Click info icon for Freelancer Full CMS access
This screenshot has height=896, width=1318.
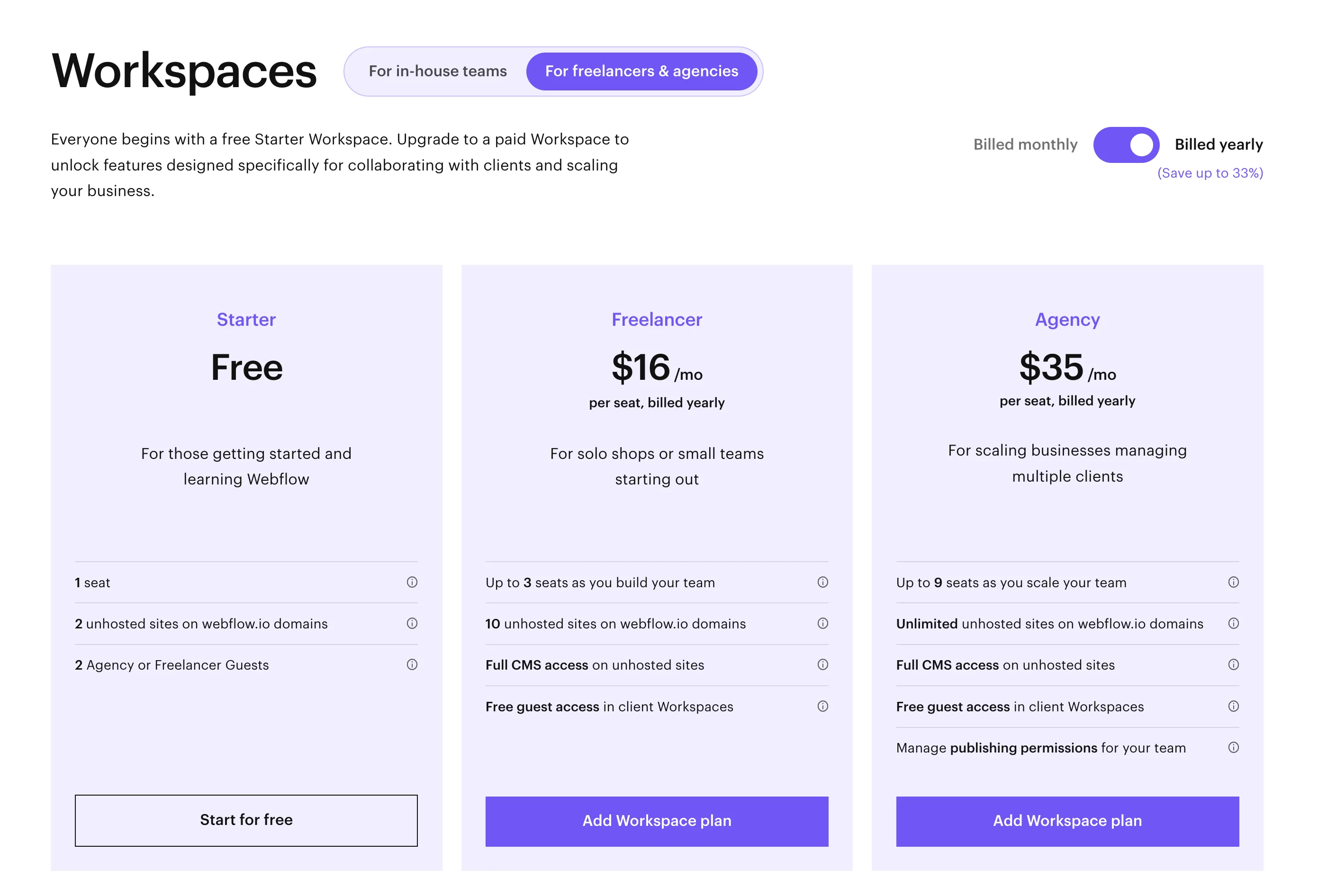coord(822,664)
